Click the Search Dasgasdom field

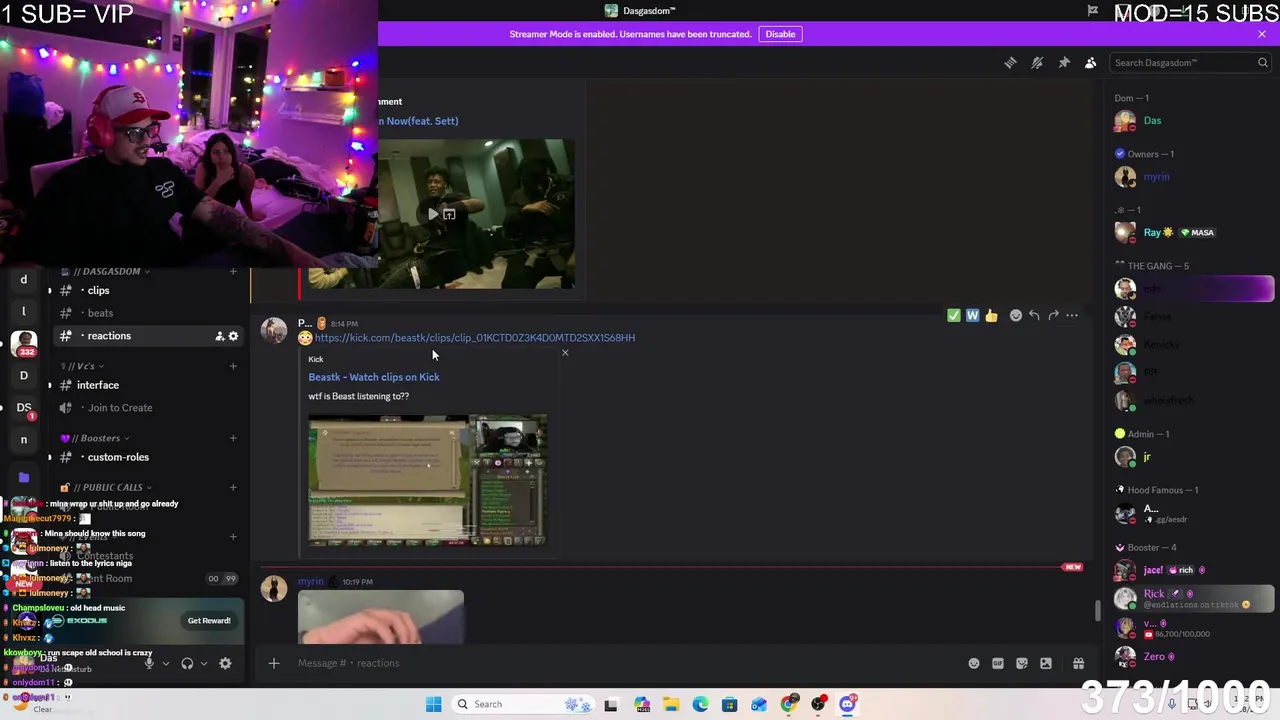1190,62
